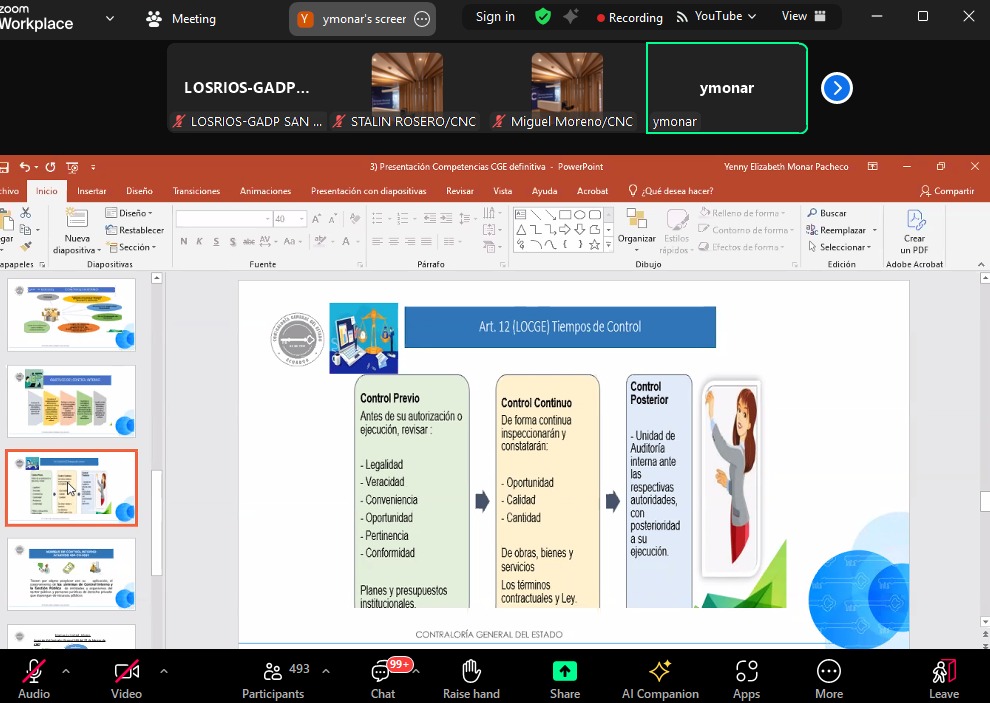This screenshot has height=703, width=990.
Task: Click the green Share screen icon
Action: 565,672
